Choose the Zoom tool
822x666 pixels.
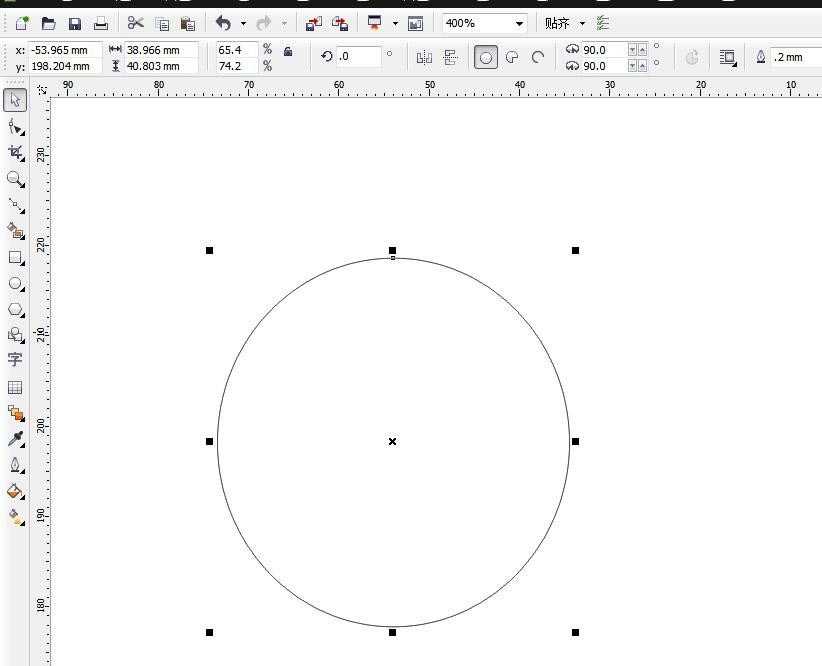coord(15,180)
